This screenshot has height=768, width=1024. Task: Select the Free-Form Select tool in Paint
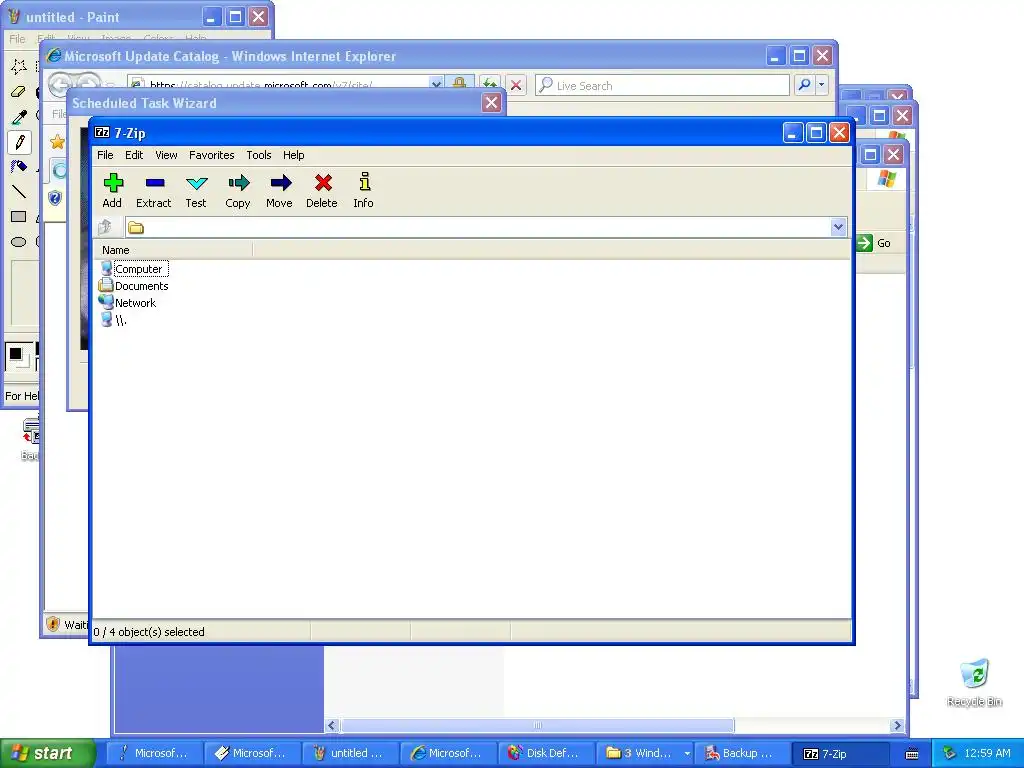point(19,65)
